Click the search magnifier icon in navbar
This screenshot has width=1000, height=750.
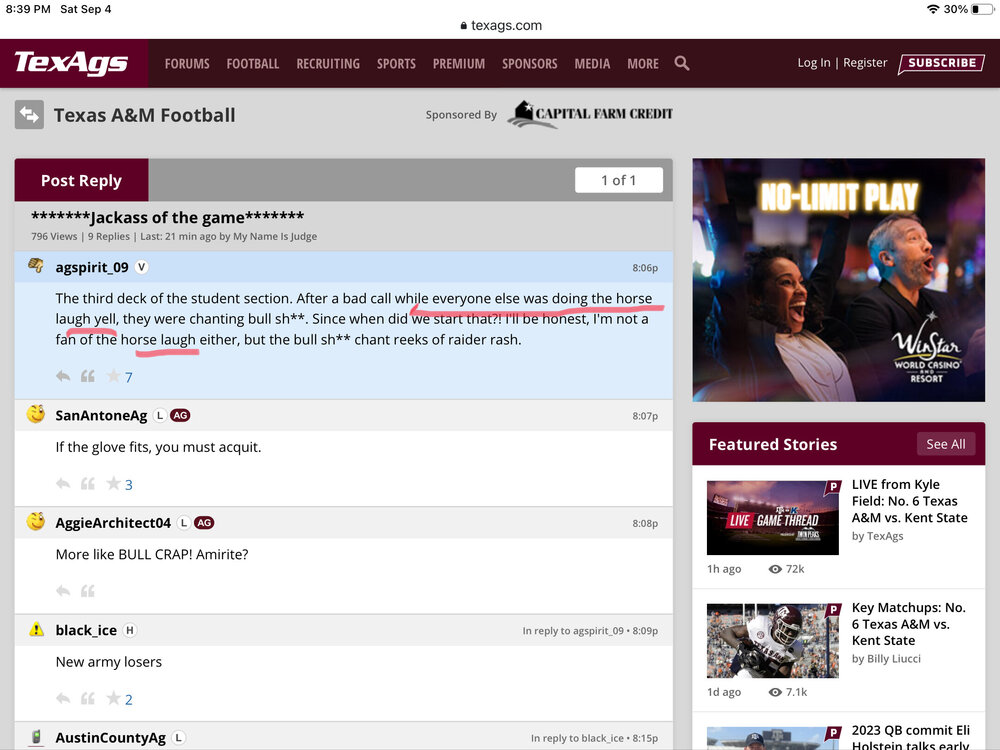coord(682,63)
